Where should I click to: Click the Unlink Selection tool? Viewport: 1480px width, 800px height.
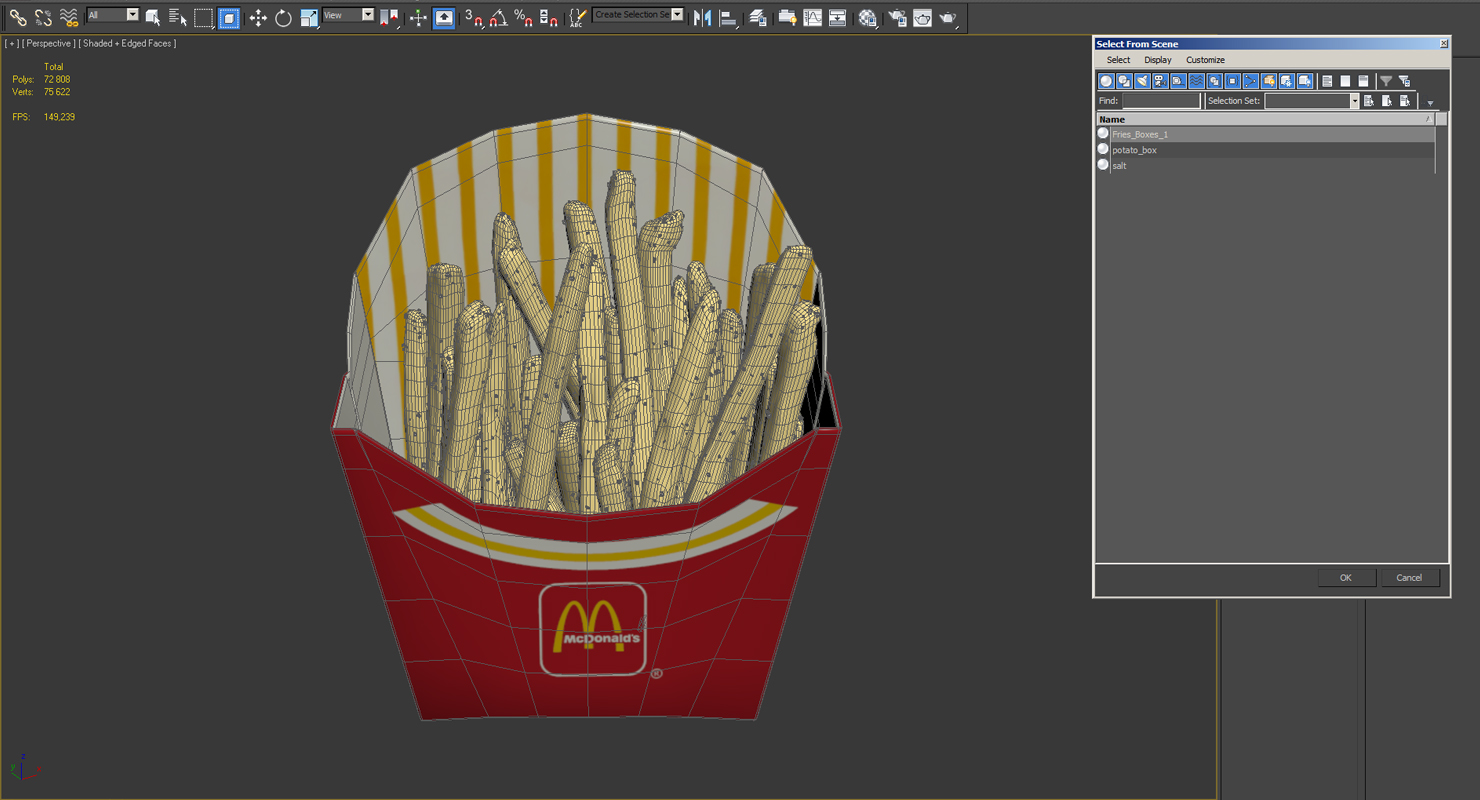(43, 17)
